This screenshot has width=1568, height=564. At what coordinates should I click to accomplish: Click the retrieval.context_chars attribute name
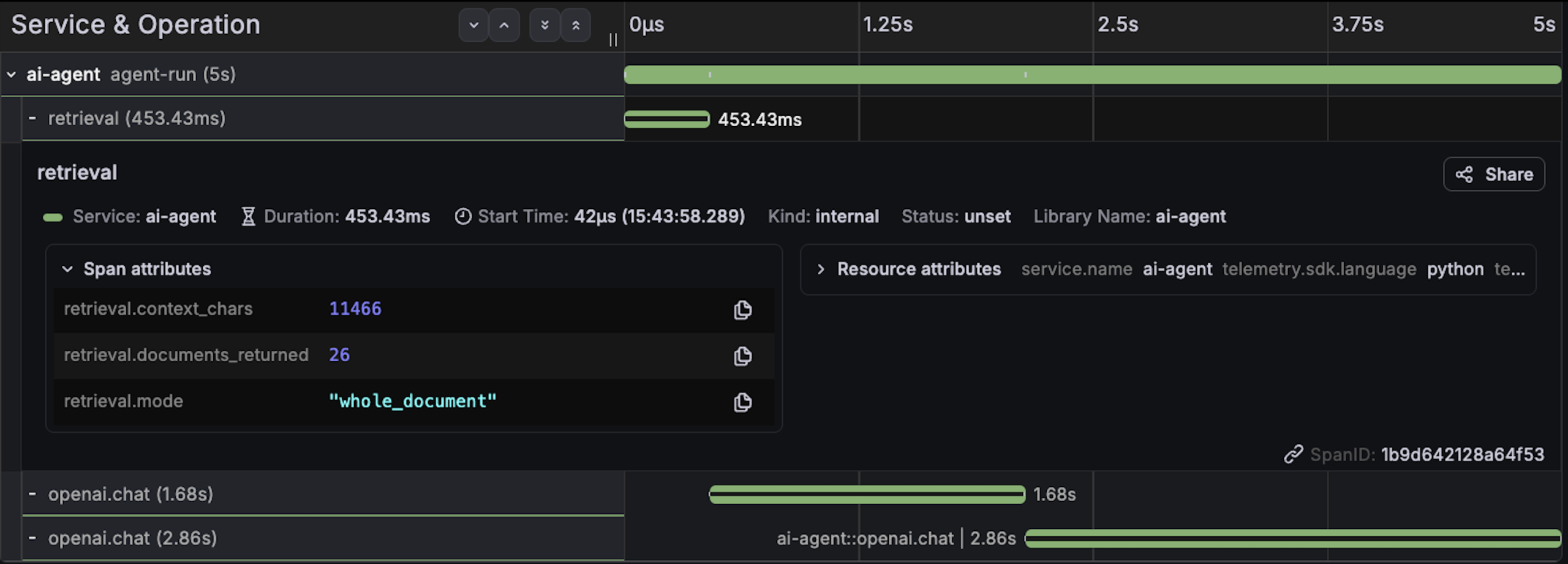pyautogui.click(x=158, y=309)
